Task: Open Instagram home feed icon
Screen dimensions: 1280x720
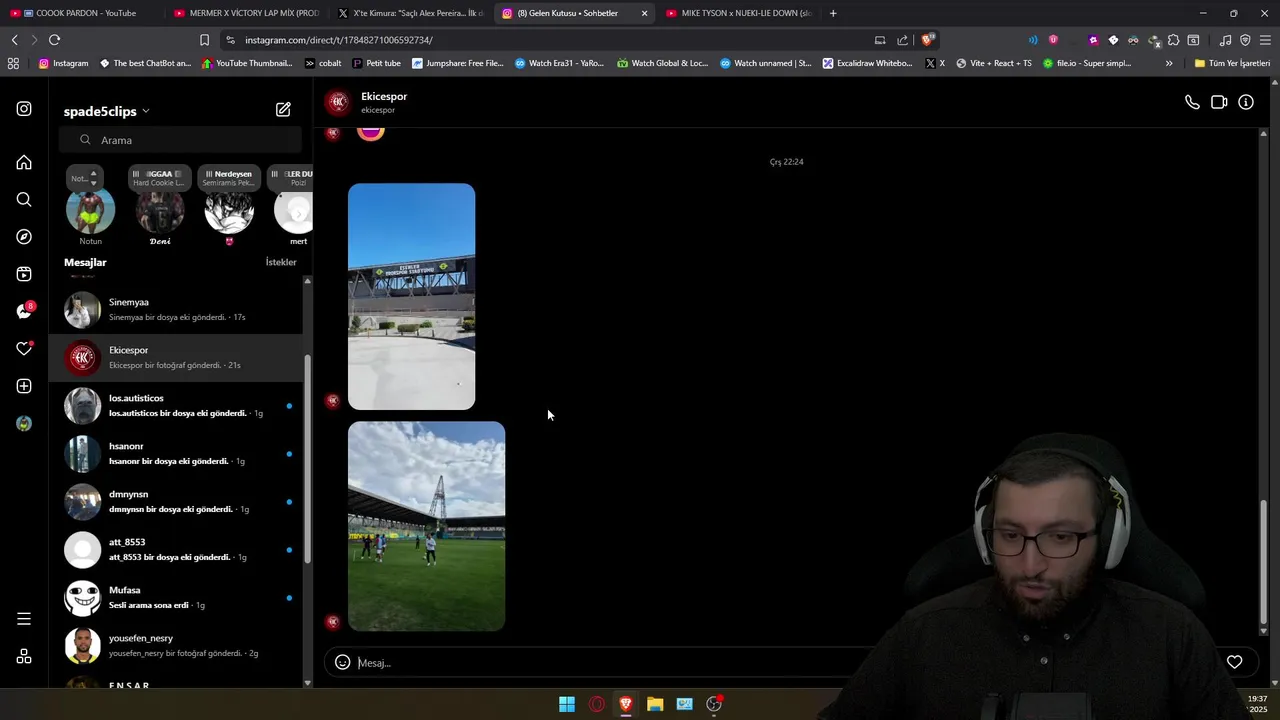Action: coord(24,162)
